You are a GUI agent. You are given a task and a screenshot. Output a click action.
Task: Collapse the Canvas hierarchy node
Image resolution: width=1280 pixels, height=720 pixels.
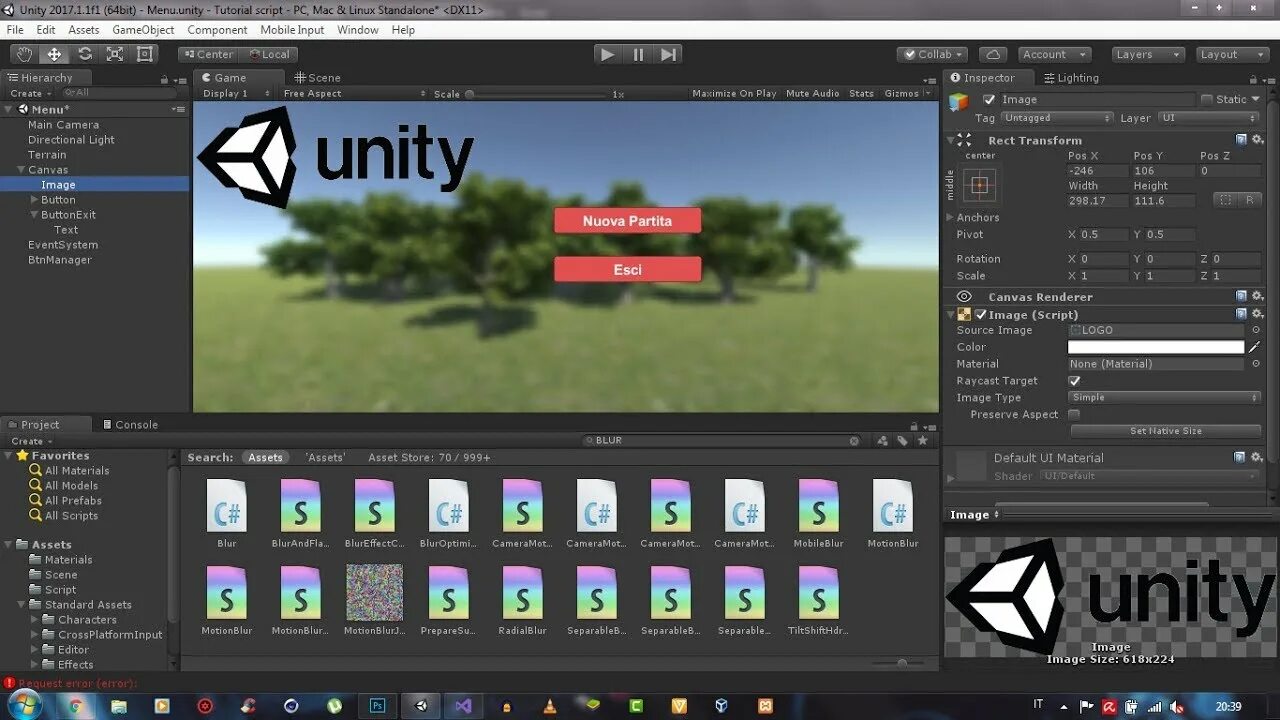click(x=21, y=170)
